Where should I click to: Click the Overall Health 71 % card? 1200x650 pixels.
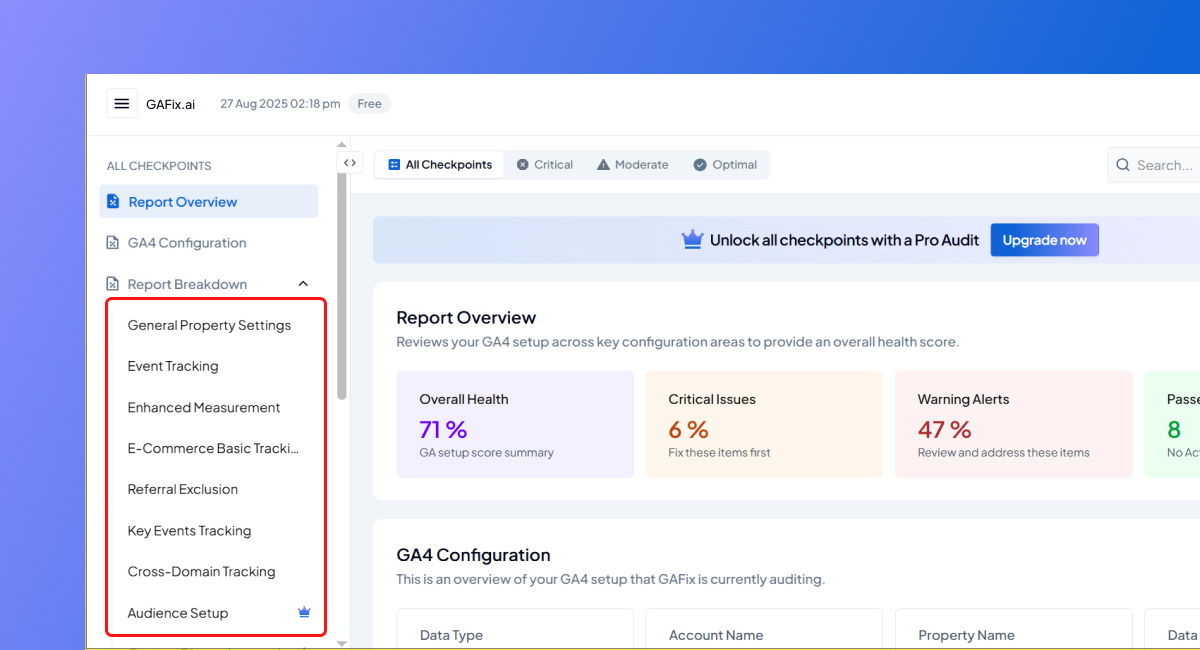pos(515,425)
